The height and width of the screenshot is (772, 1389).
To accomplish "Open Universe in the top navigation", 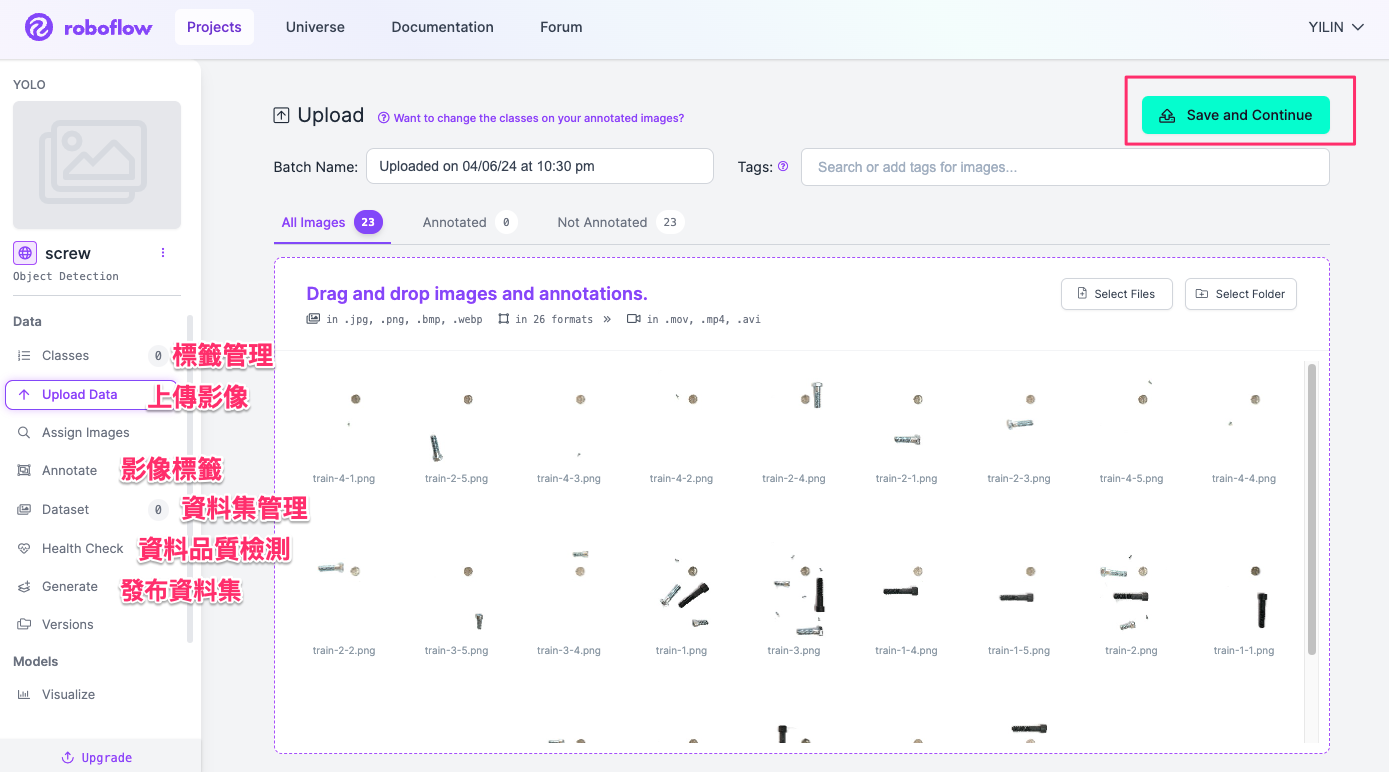I will [315, 27].
